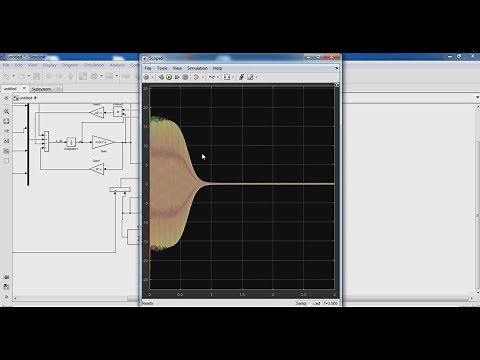Click Sample Time display icon in left palette

[6, 131]
